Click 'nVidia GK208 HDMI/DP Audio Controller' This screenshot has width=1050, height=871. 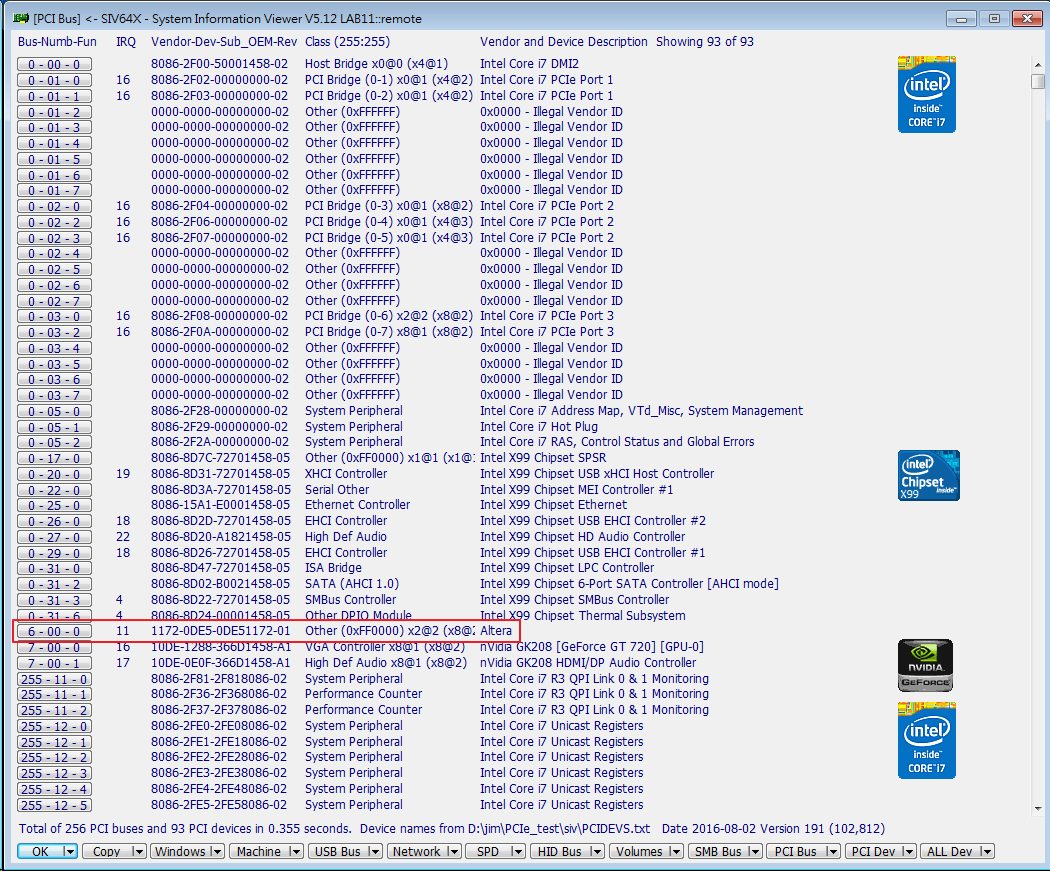click(x=588, y=663)
